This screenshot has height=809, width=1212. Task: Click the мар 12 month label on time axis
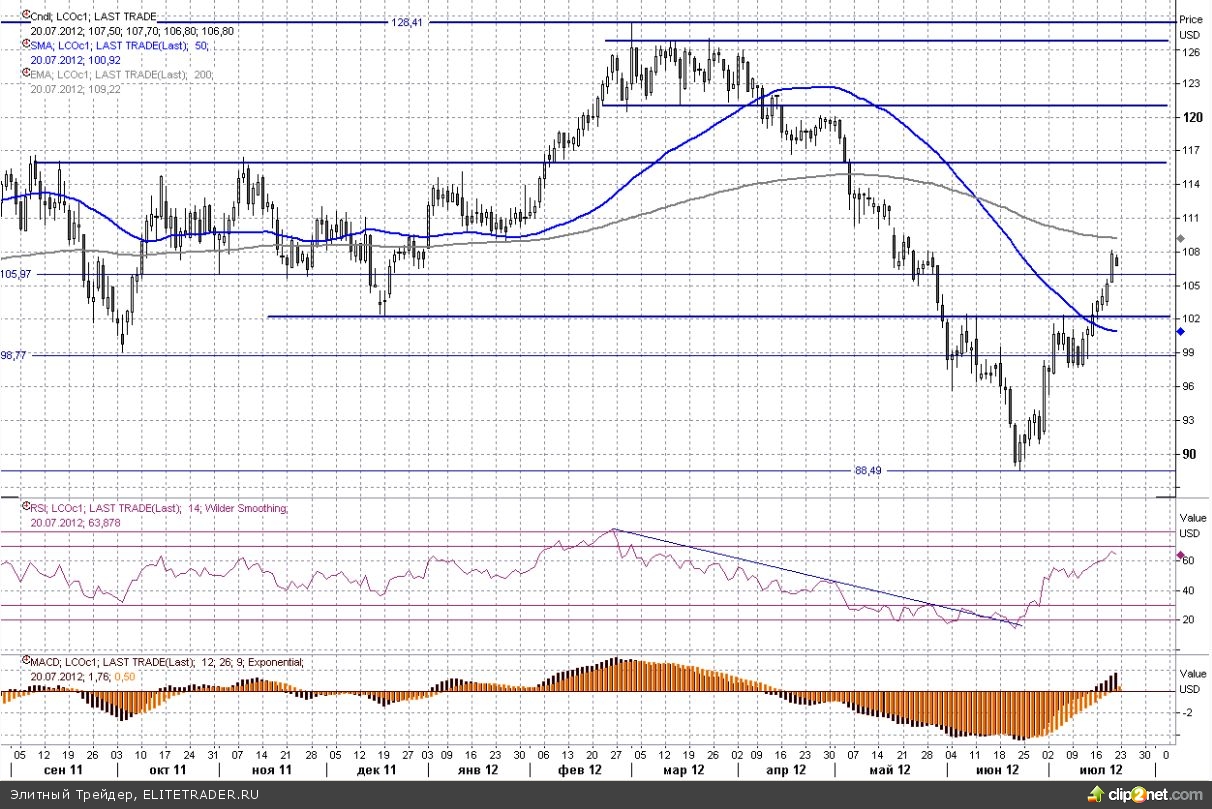[x=686, y=771]
